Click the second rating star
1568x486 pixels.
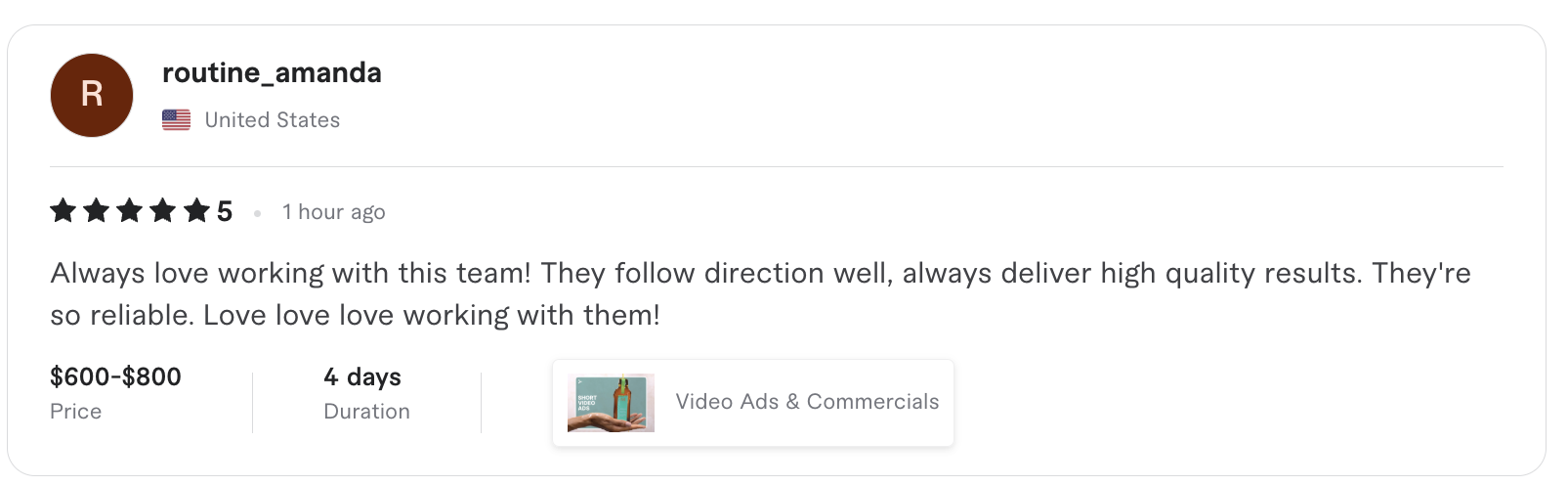pyautogui.click(x=97, y=210)
